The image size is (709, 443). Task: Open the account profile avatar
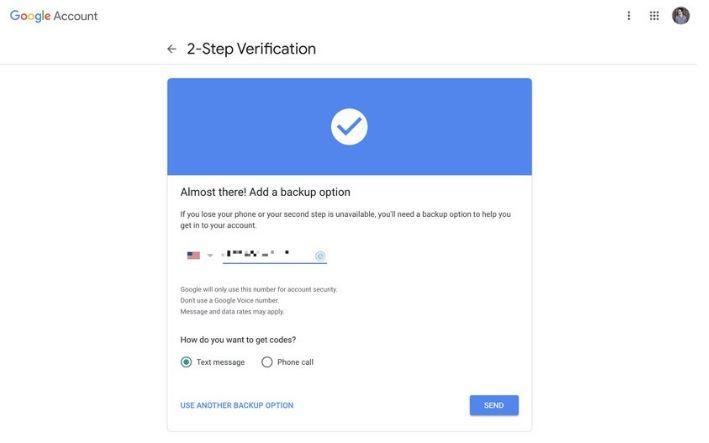tap(681, 16)
